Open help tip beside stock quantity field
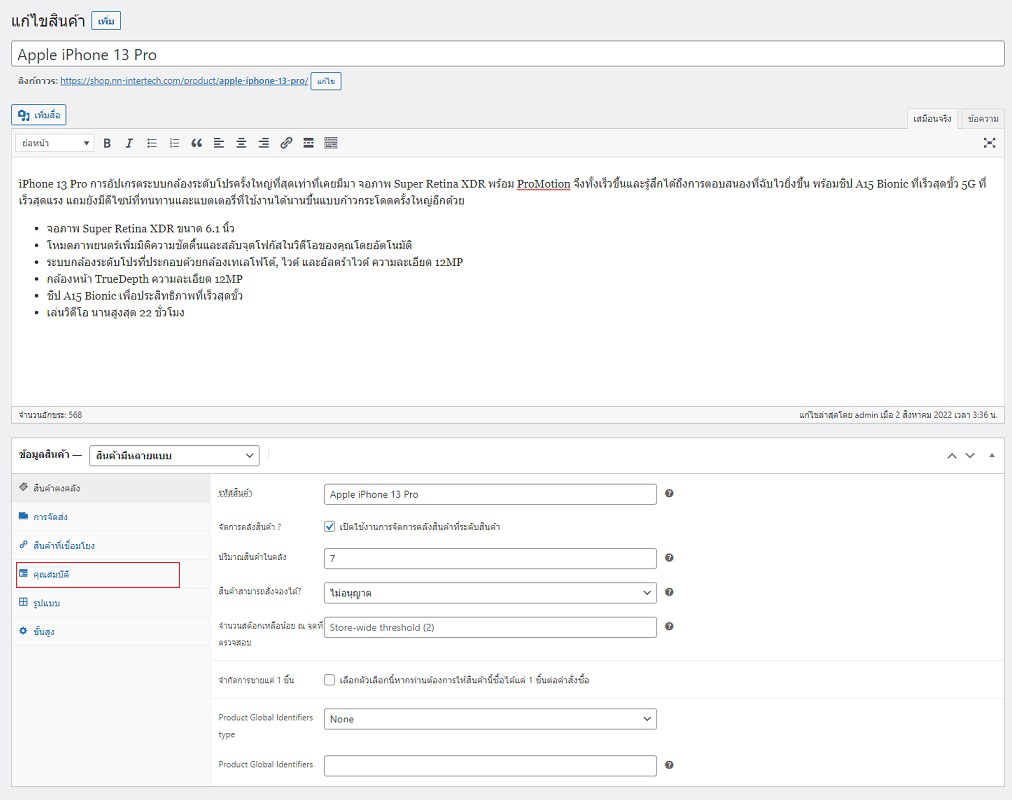 click(x=669, y=558)
